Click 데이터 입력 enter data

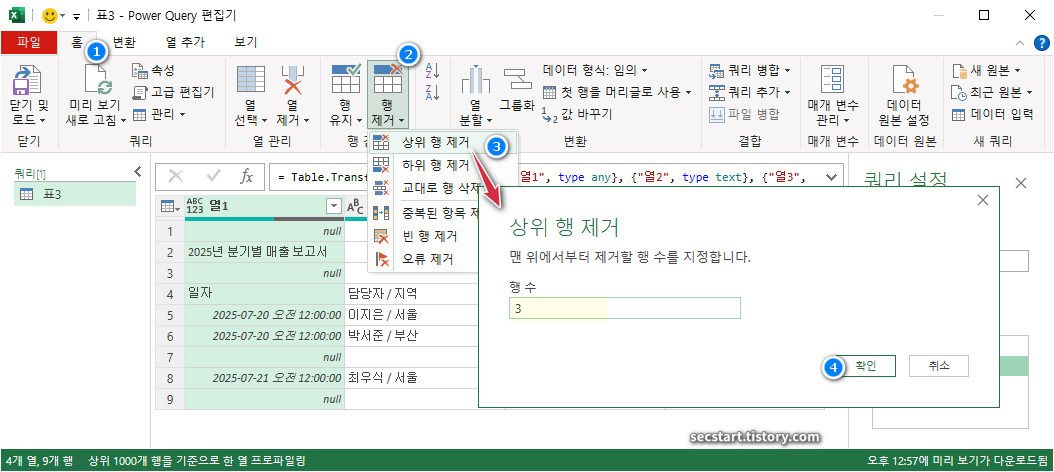point(992,114)
